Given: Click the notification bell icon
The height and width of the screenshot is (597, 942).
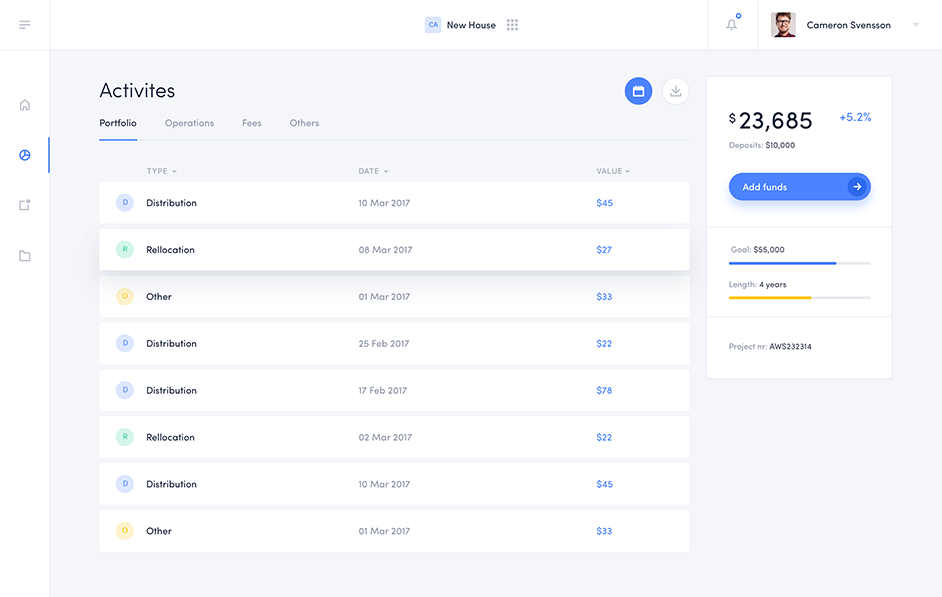Looking at the screenshot, I should click(732, 25).
